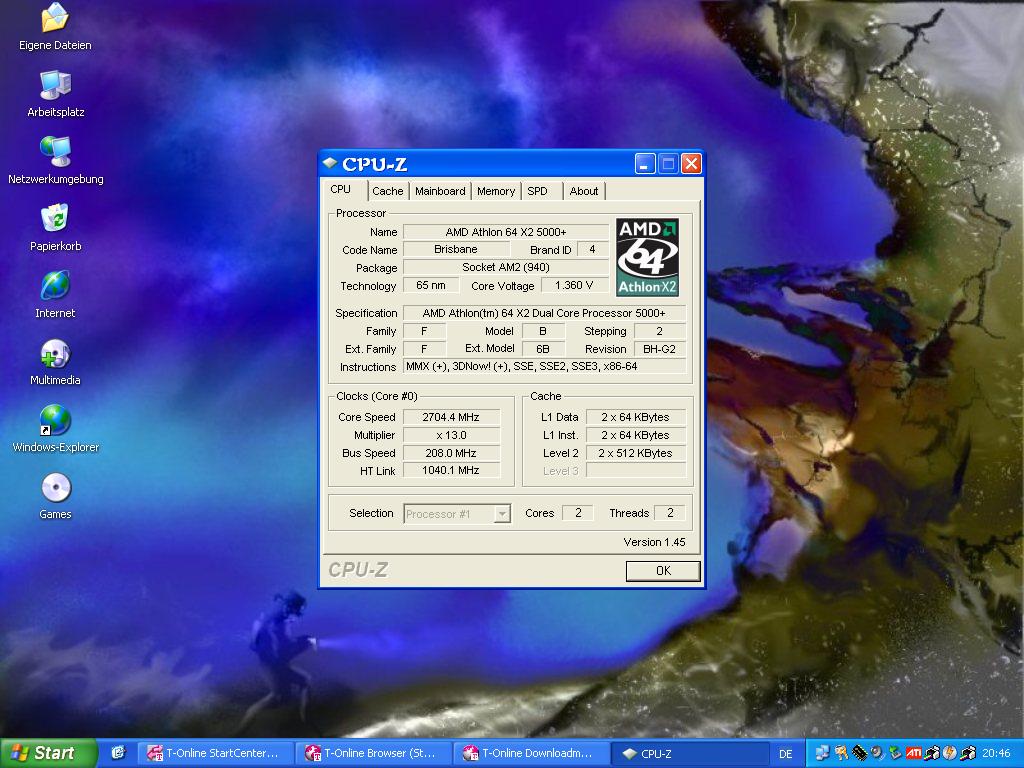Open the Mainboard tab

click(440, 191)
